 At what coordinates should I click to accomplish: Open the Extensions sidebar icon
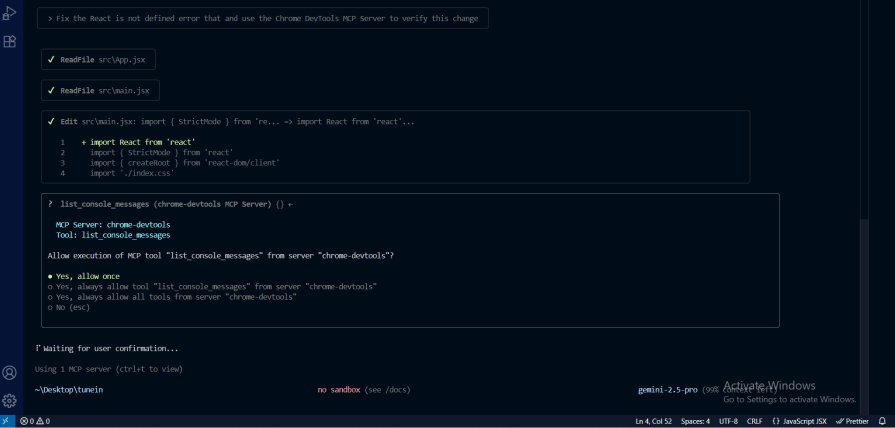(10, 42)
